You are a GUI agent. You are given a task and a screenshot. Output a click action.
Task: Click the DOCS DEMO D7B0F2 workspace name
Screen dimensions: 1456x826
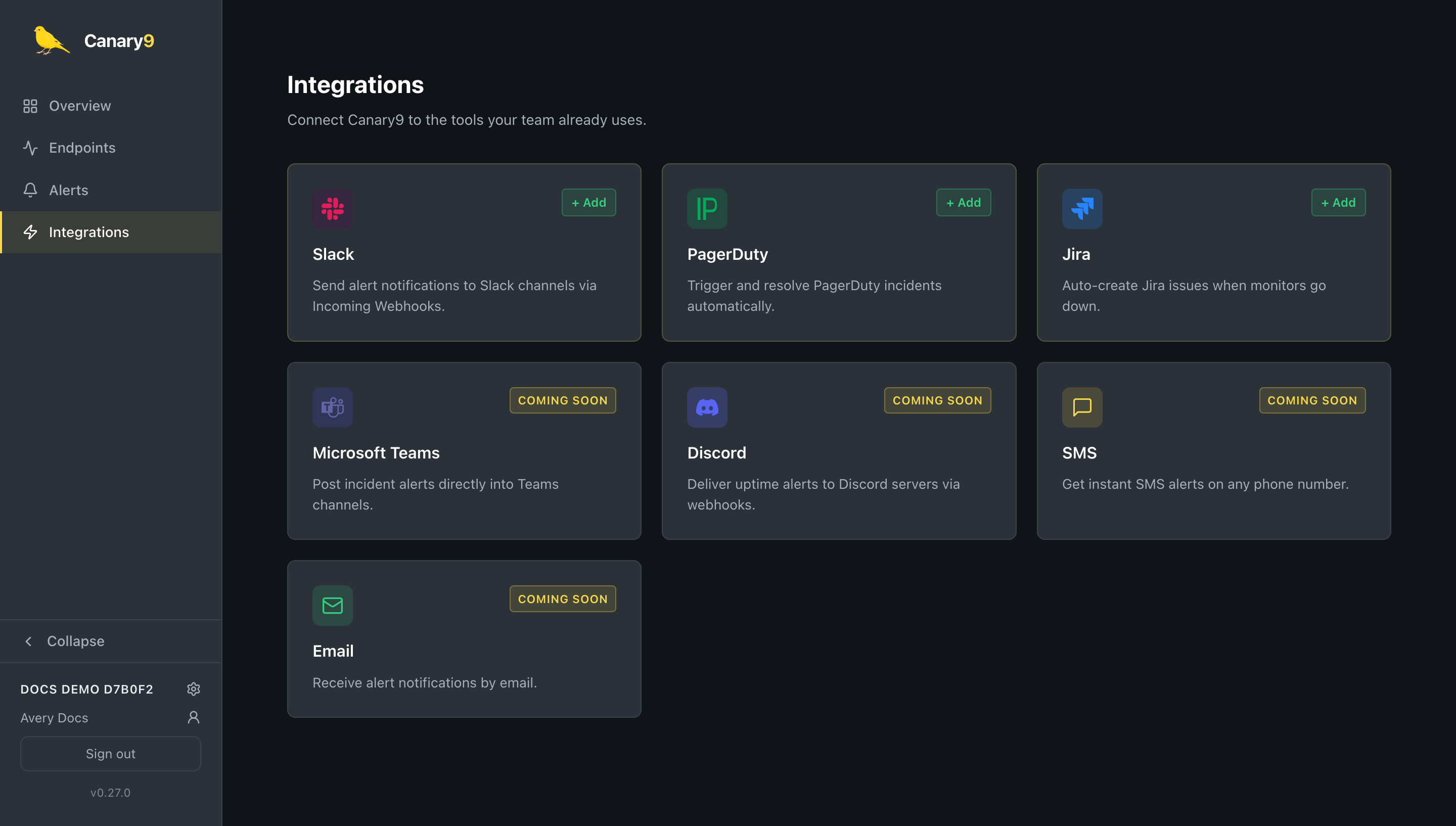tap(87, 690)
